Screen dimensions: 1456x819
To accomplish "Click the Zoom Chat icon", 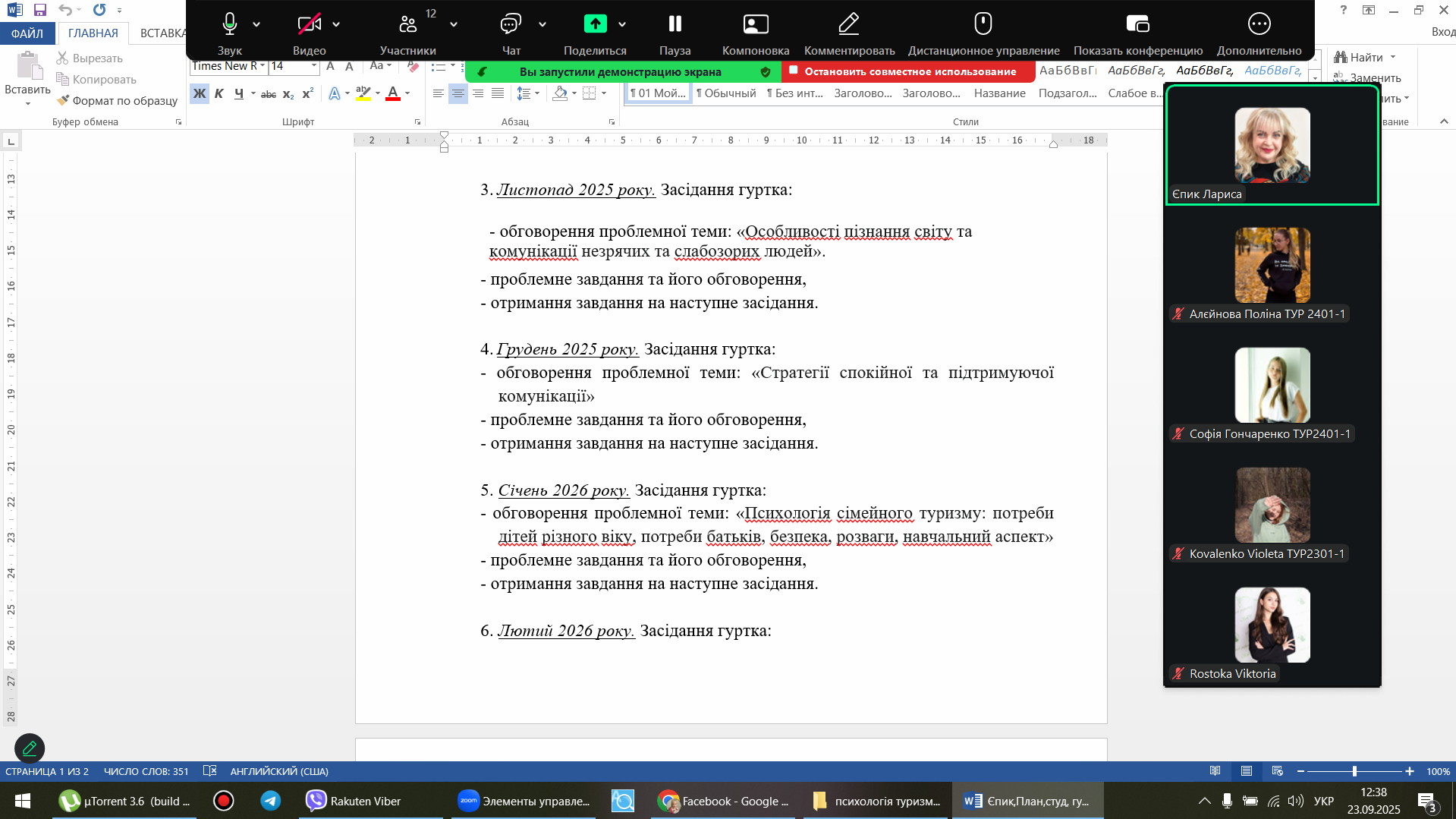I will 511,25.
